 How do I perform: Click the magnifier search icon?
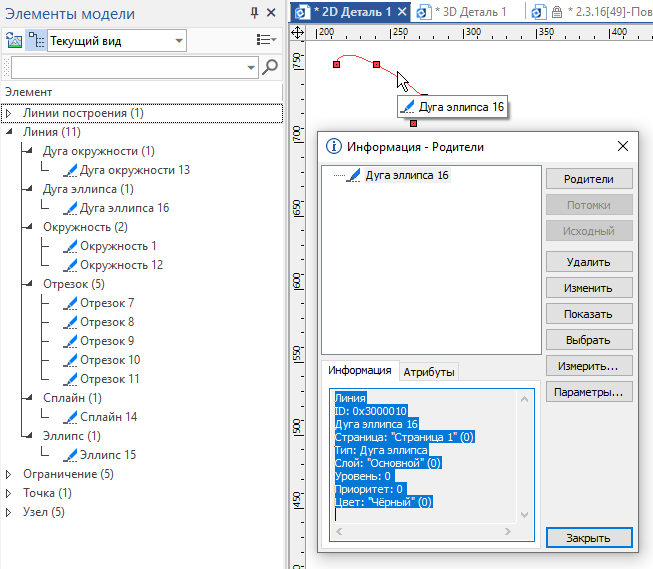(269, 67)
